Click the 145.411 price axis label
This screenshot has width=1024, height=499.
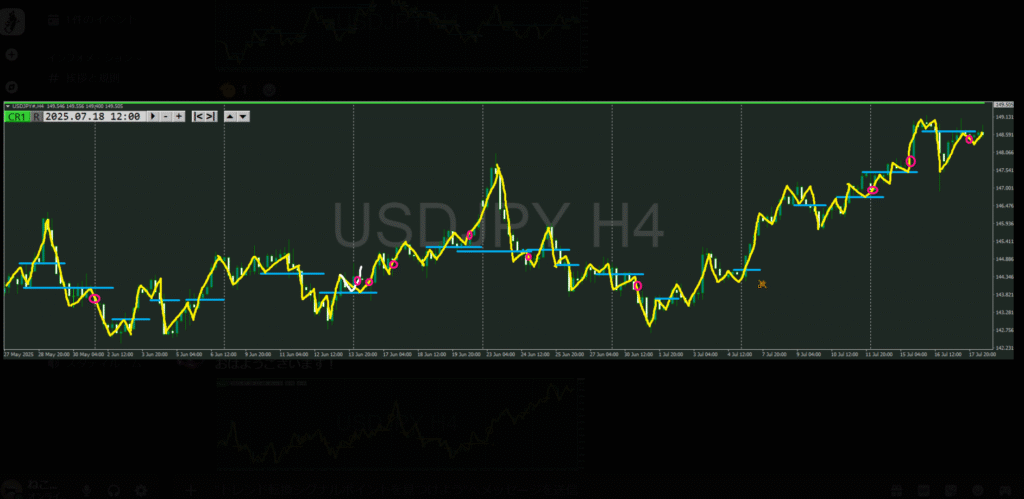(x=1004, y=241)
